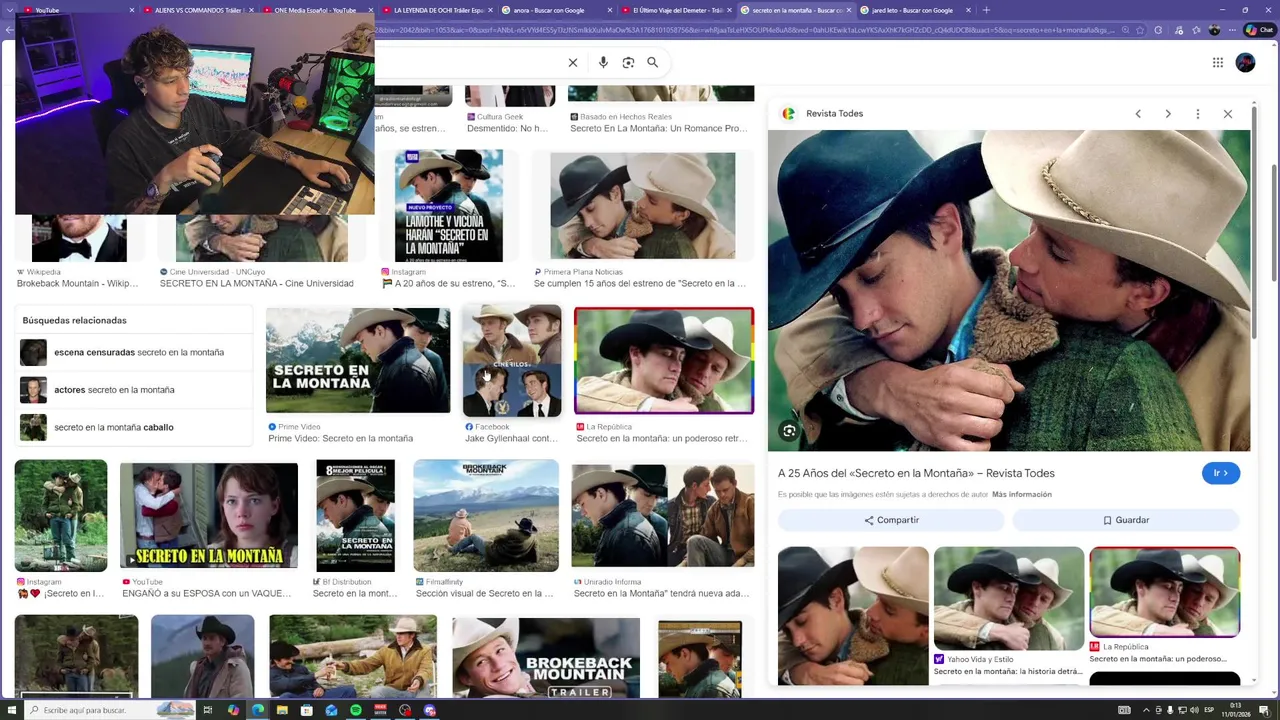The image size is (1280, 720).
Task: Click the Ir visit button
Action: (x=1221, y=473)
